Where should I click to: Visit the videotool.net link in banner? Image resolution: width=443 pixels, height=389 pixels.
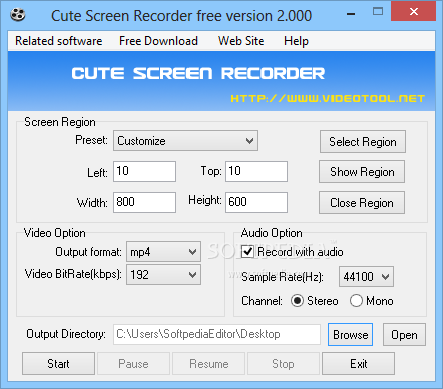click(328, 99)
